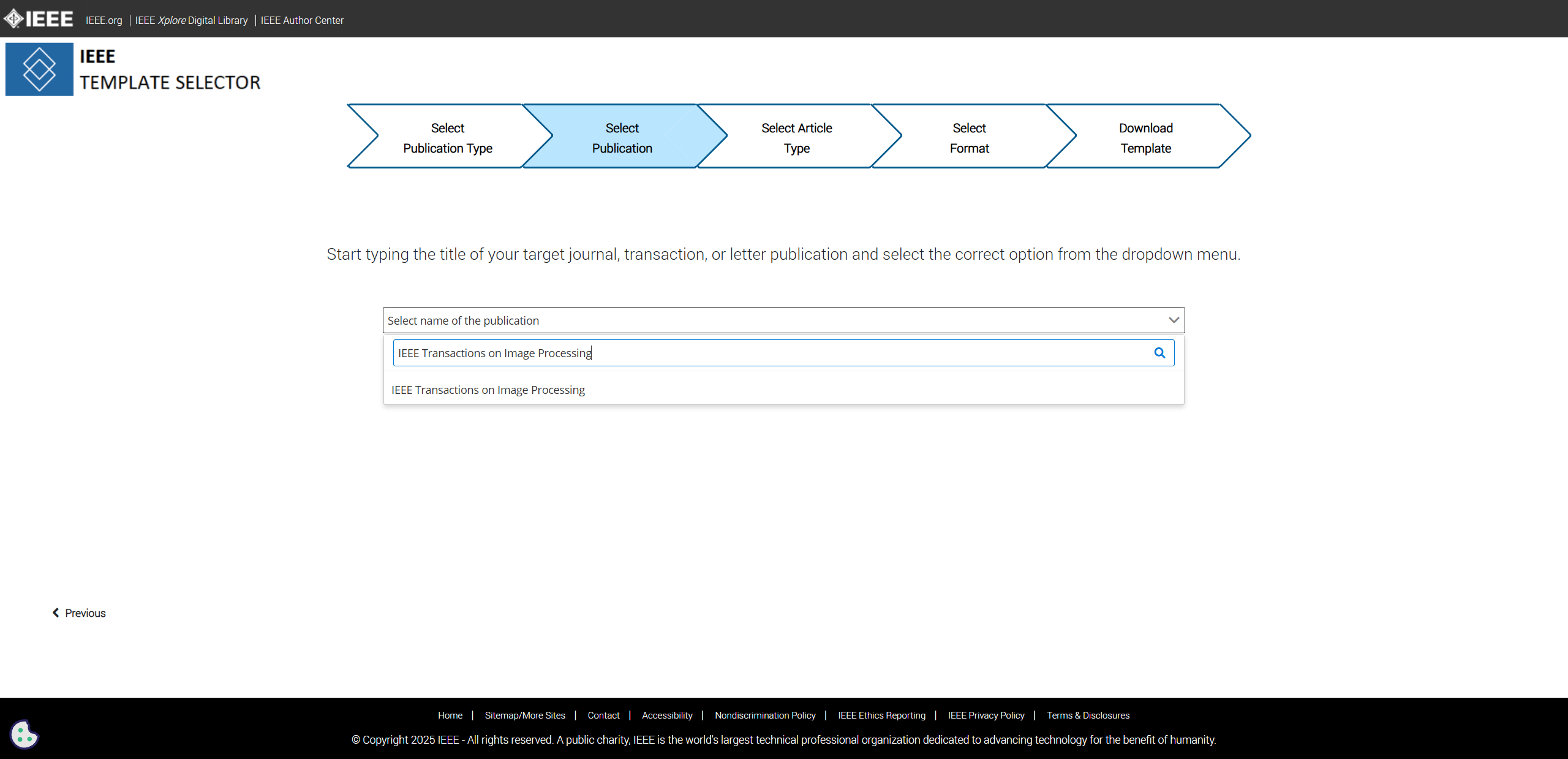
Task: Open IEEE Xplore Digital Library link
Action: 191,20
